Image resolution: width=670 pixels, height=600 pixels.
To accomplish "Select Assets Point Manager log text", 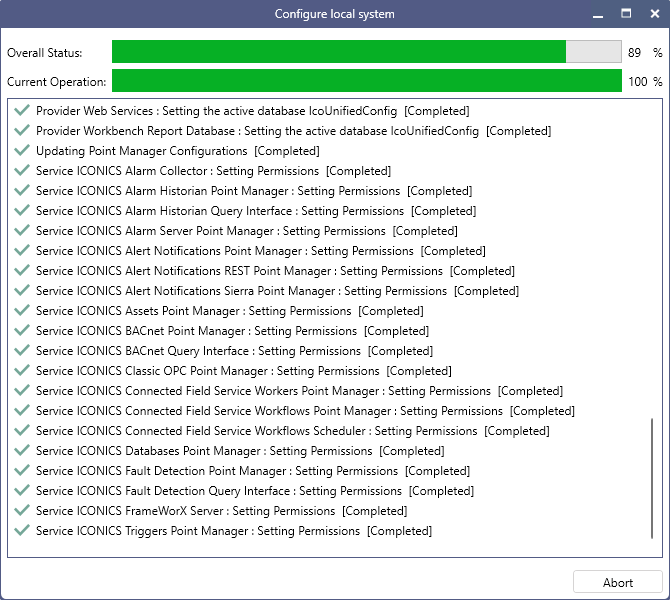I will click(229, 311).
